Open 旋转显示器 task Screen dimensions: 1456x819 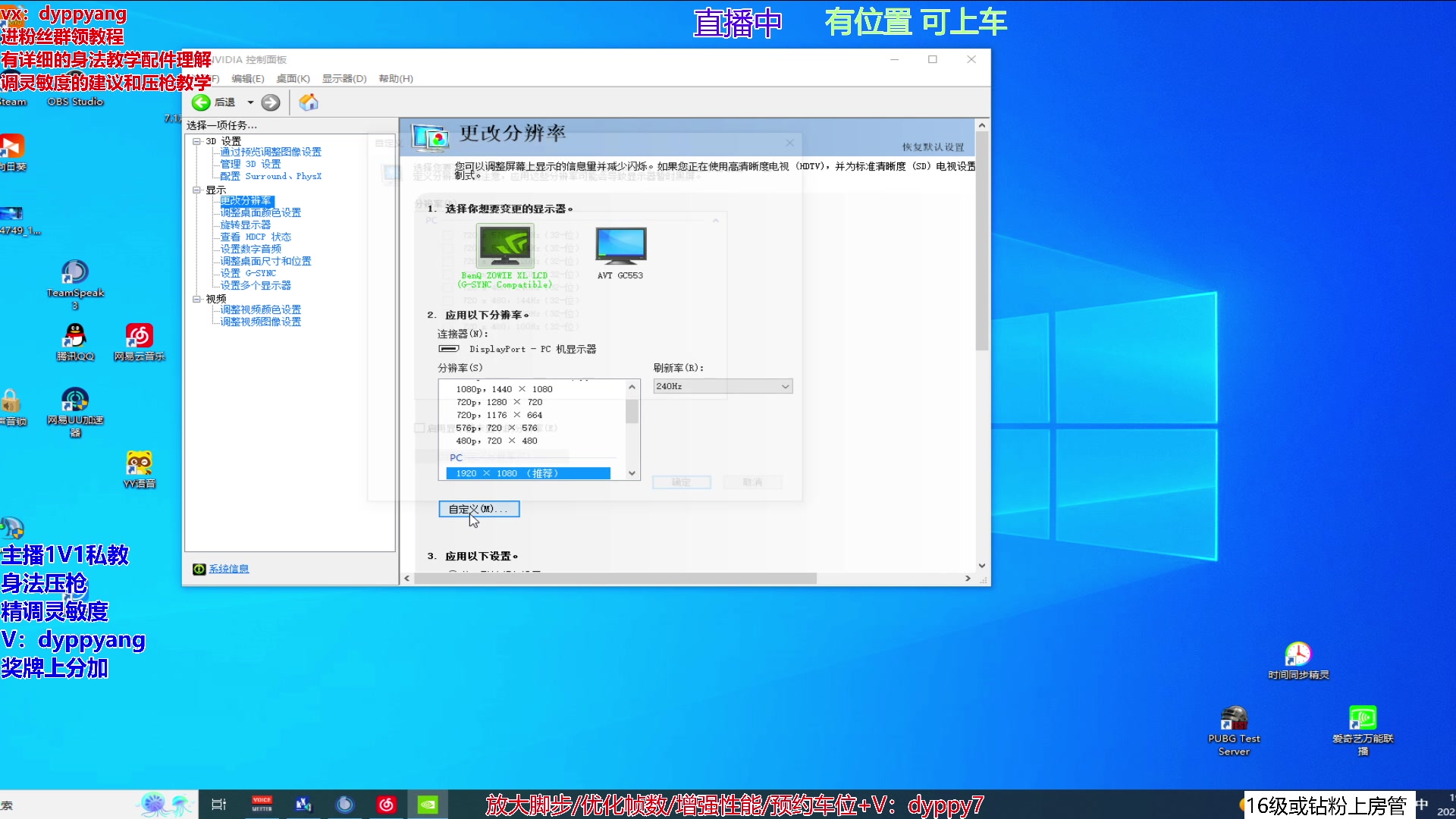(246, 225)
